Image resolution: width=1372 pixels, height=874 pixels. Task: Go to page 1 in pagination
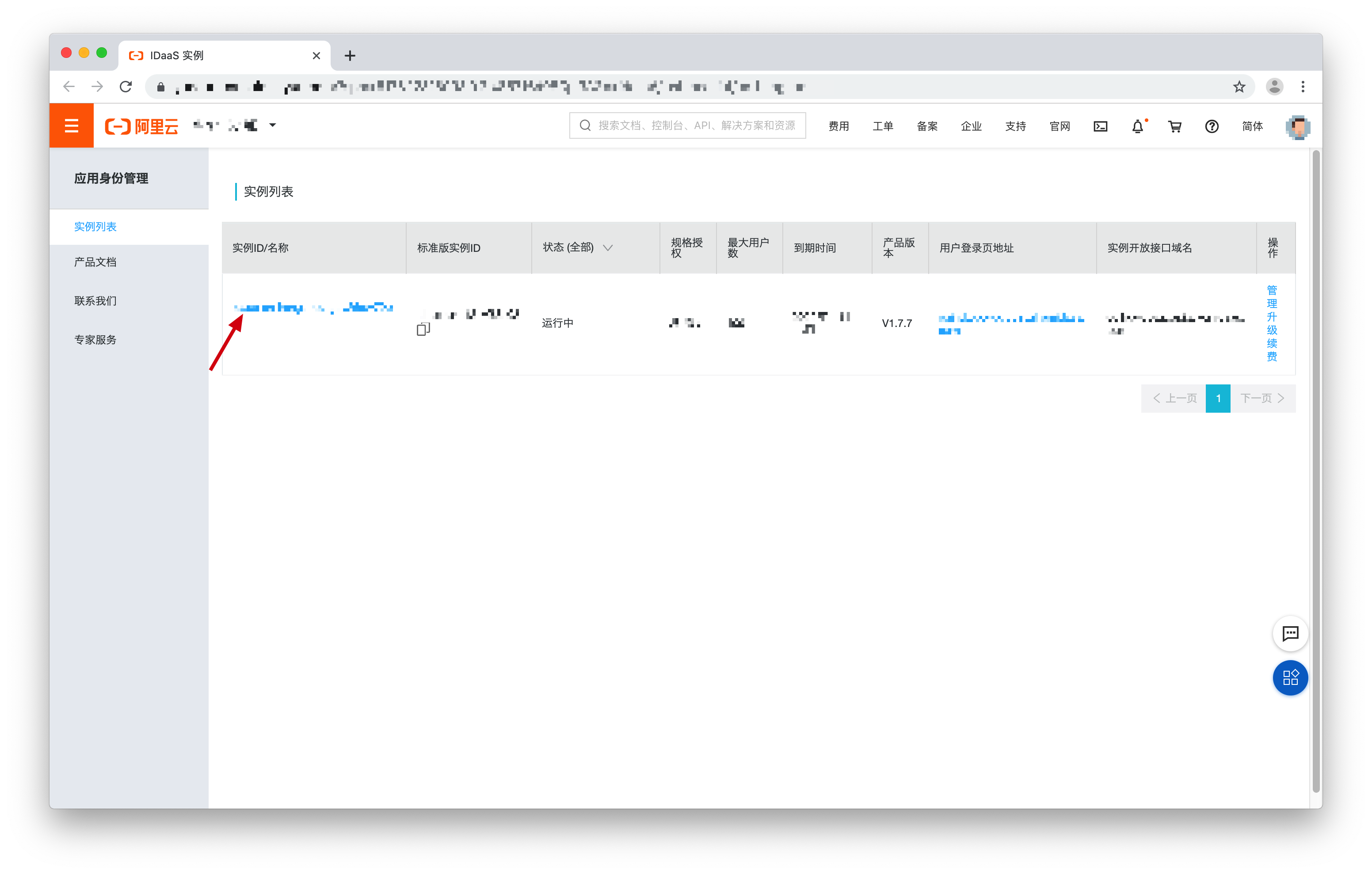[x=1218, y=398]
